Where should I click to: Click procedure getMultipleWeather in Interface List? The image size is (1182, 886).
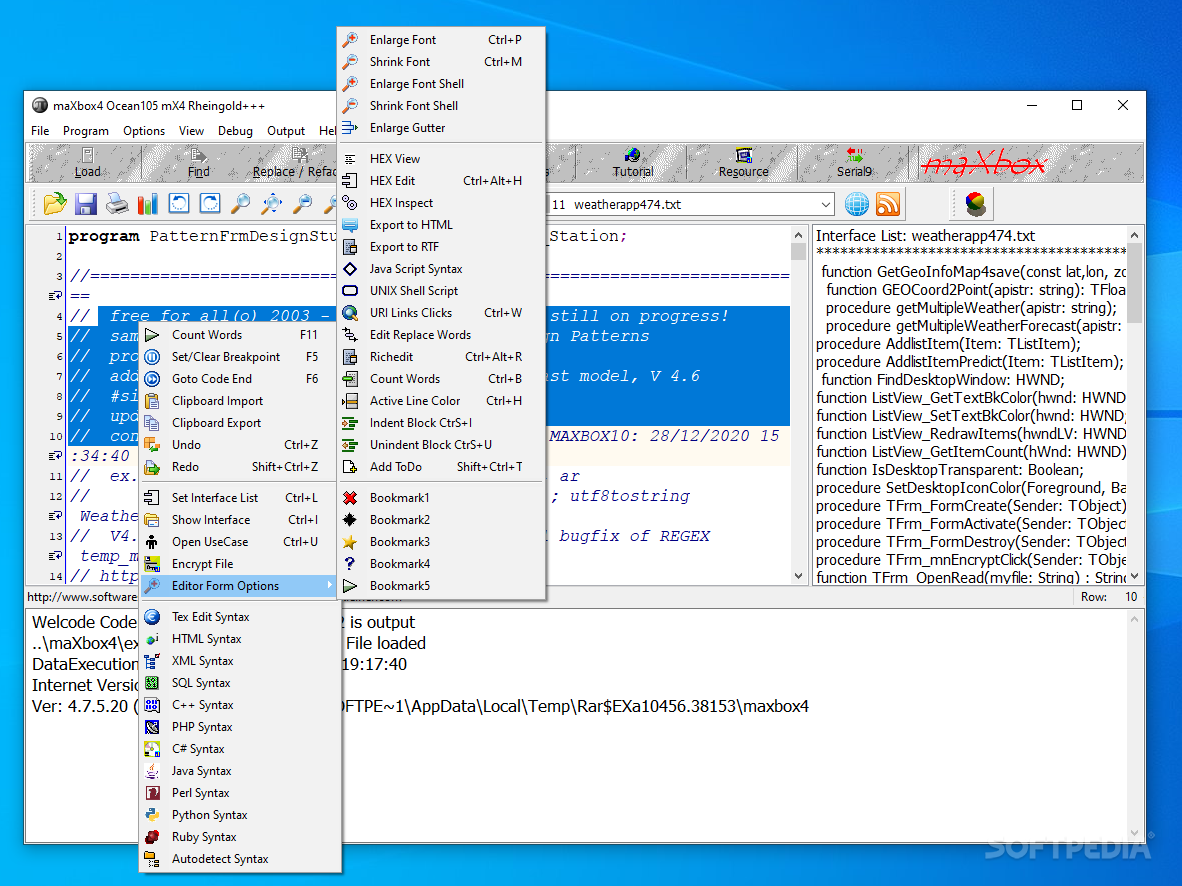point(971,308)
